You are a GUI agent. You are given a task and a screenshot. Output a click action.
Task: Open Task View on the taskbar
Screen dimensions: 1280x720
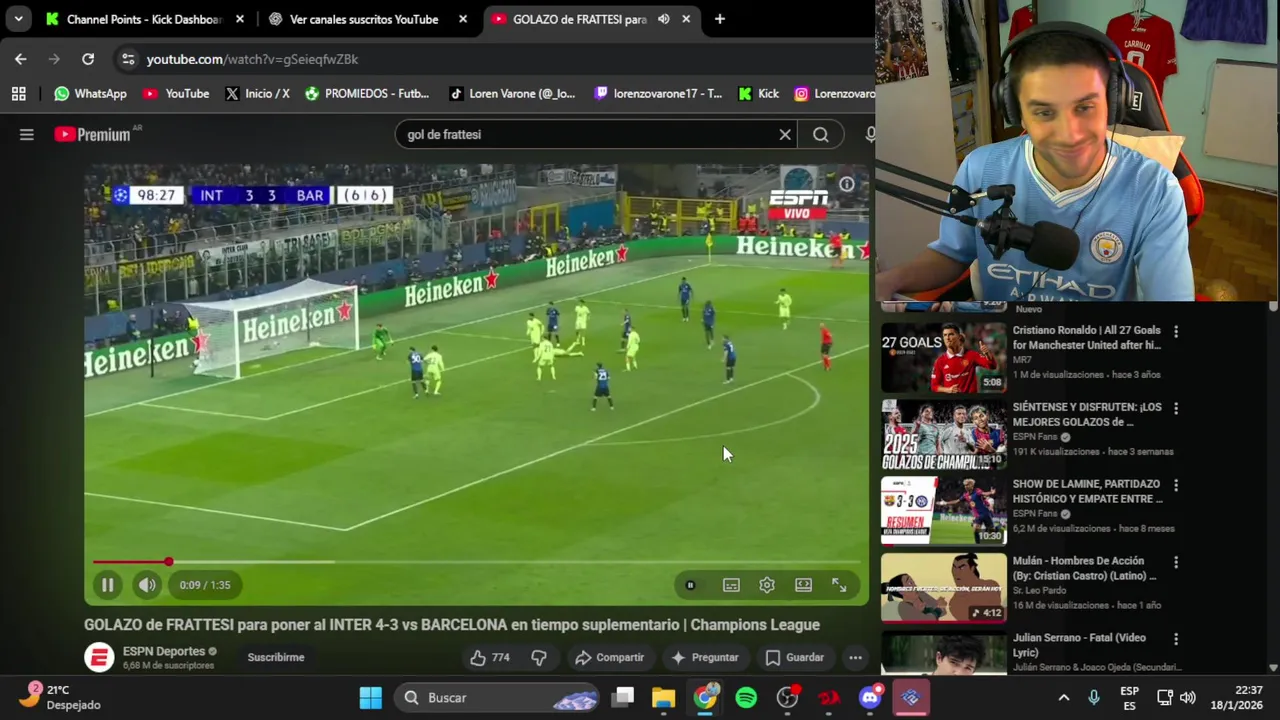[623, 697]
